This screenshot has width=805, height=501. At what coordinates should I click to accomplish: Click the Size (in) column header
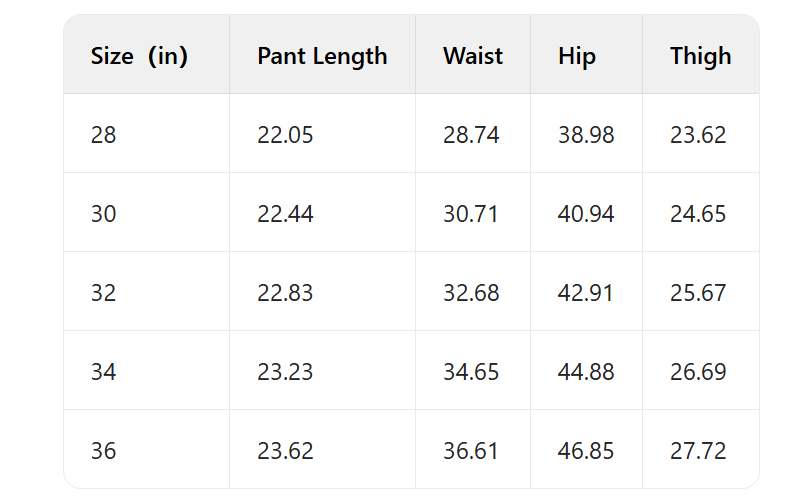click(139, 56)
